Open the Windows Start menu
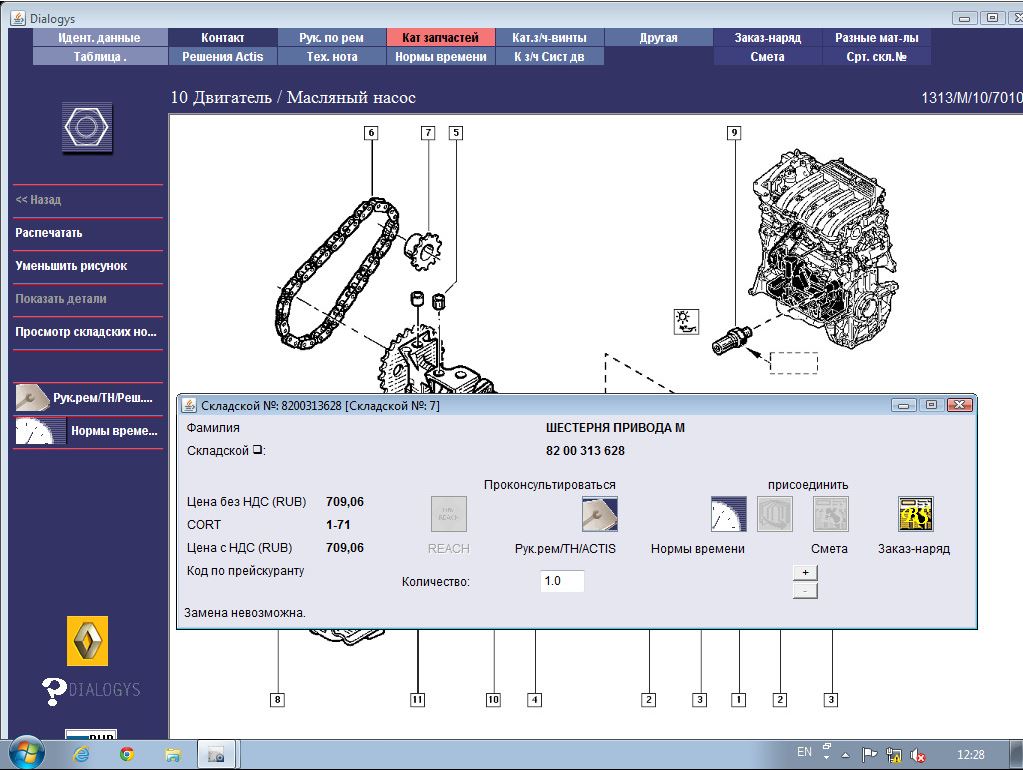Screen dimensions: 1023x770 pos(26,754)
